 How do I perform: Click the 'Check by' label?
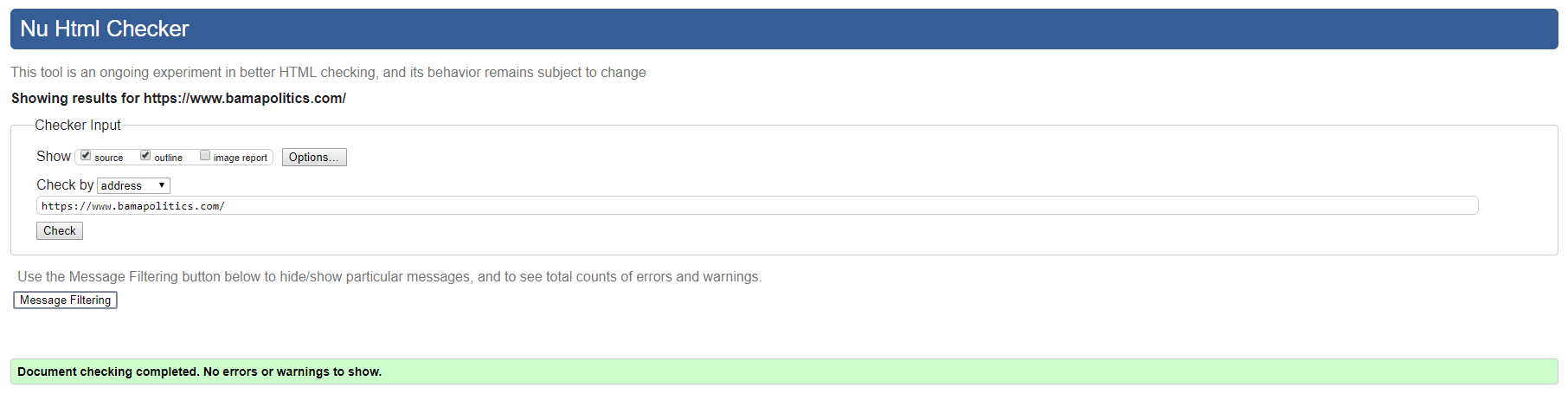[65, 184]
